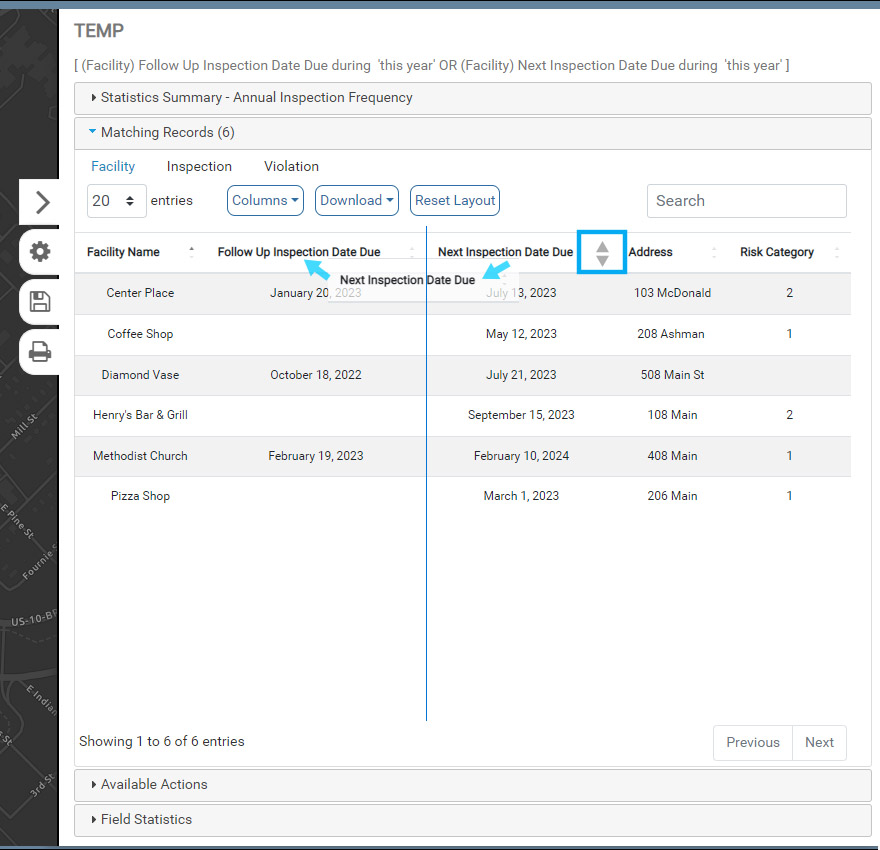This screenshot has height=850, width=880.
Task: Go to the Next page
Action: coord(819,742)
